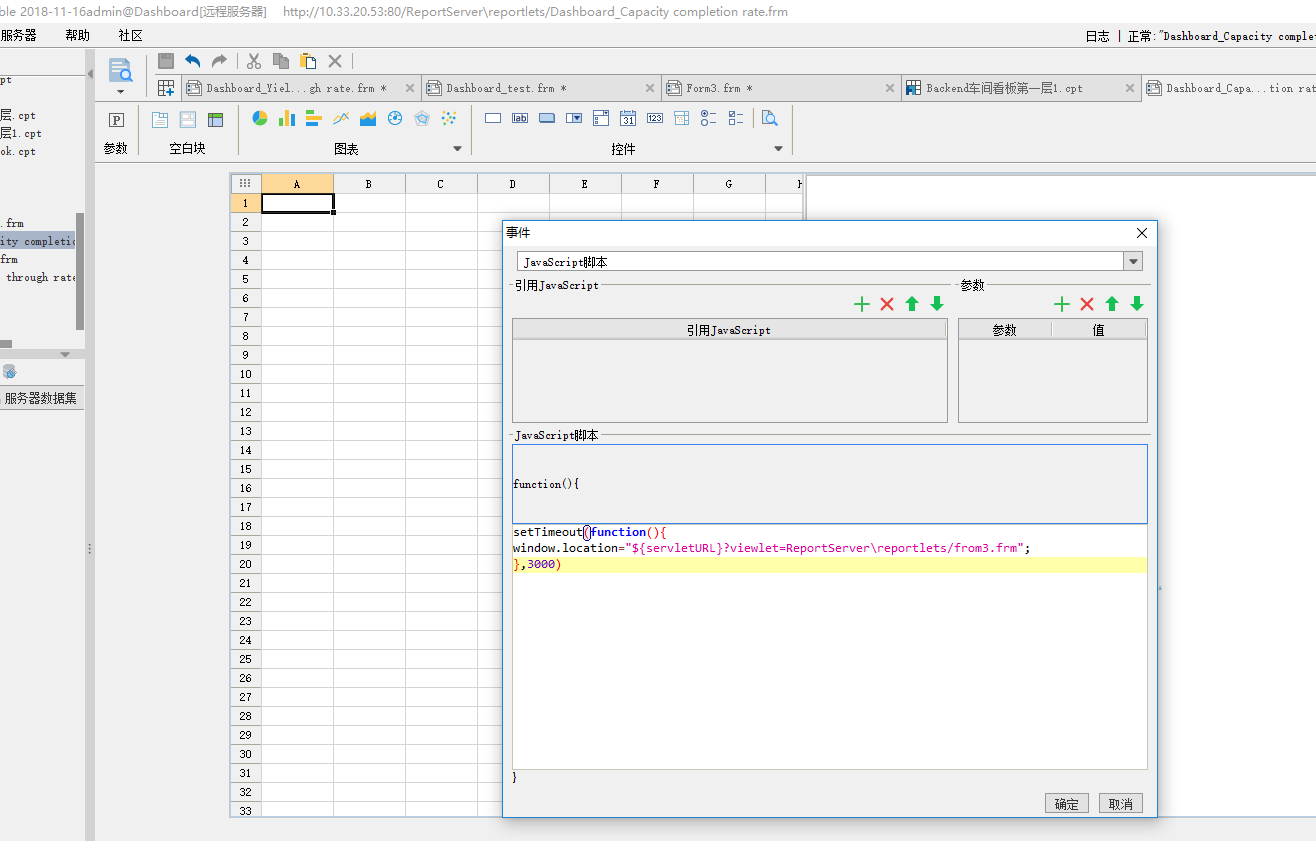Click inside the JavaScript script editor area
The image size is (1316, 841).
point(829,646)
